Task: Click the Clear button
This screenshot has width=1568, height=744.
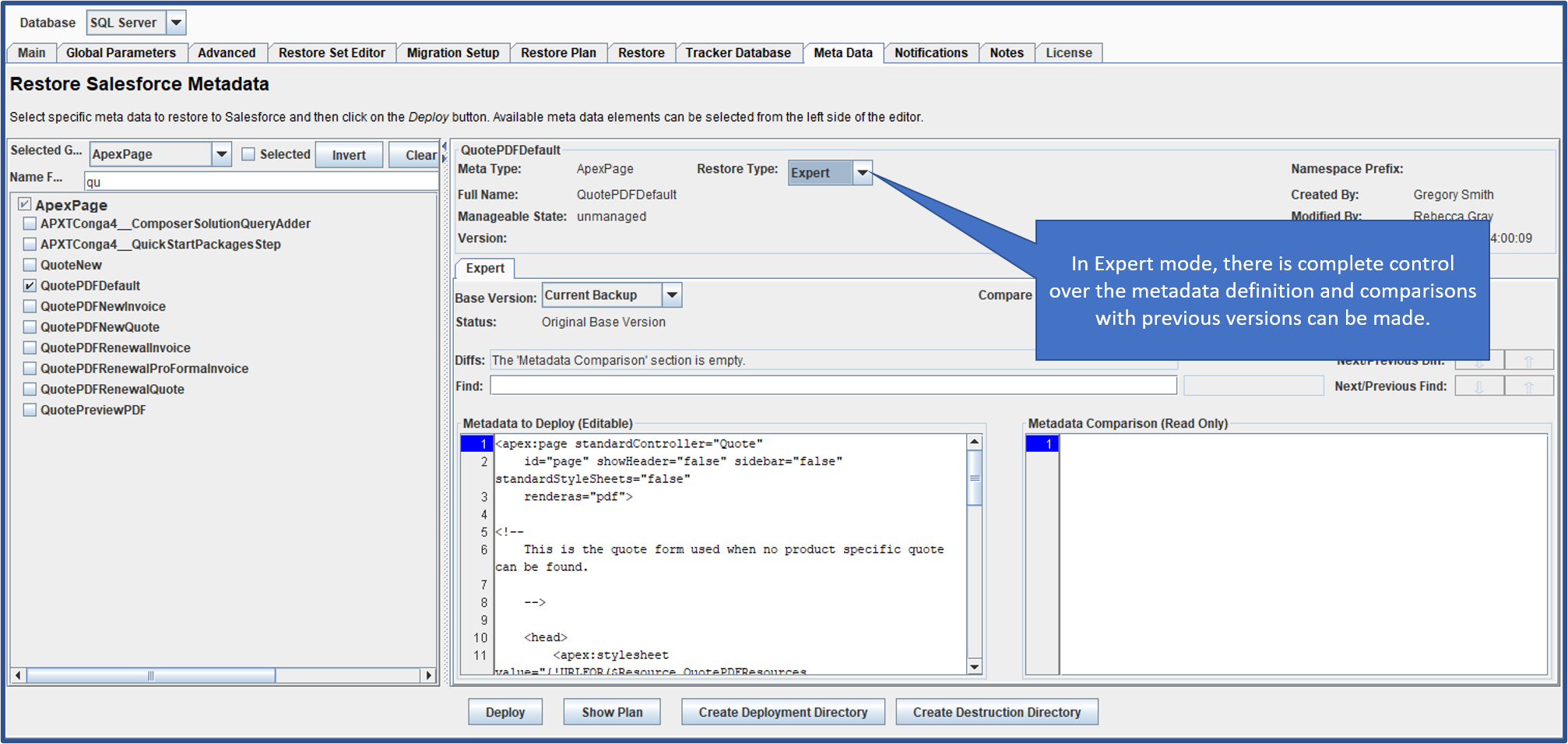Action: [416, 155]
